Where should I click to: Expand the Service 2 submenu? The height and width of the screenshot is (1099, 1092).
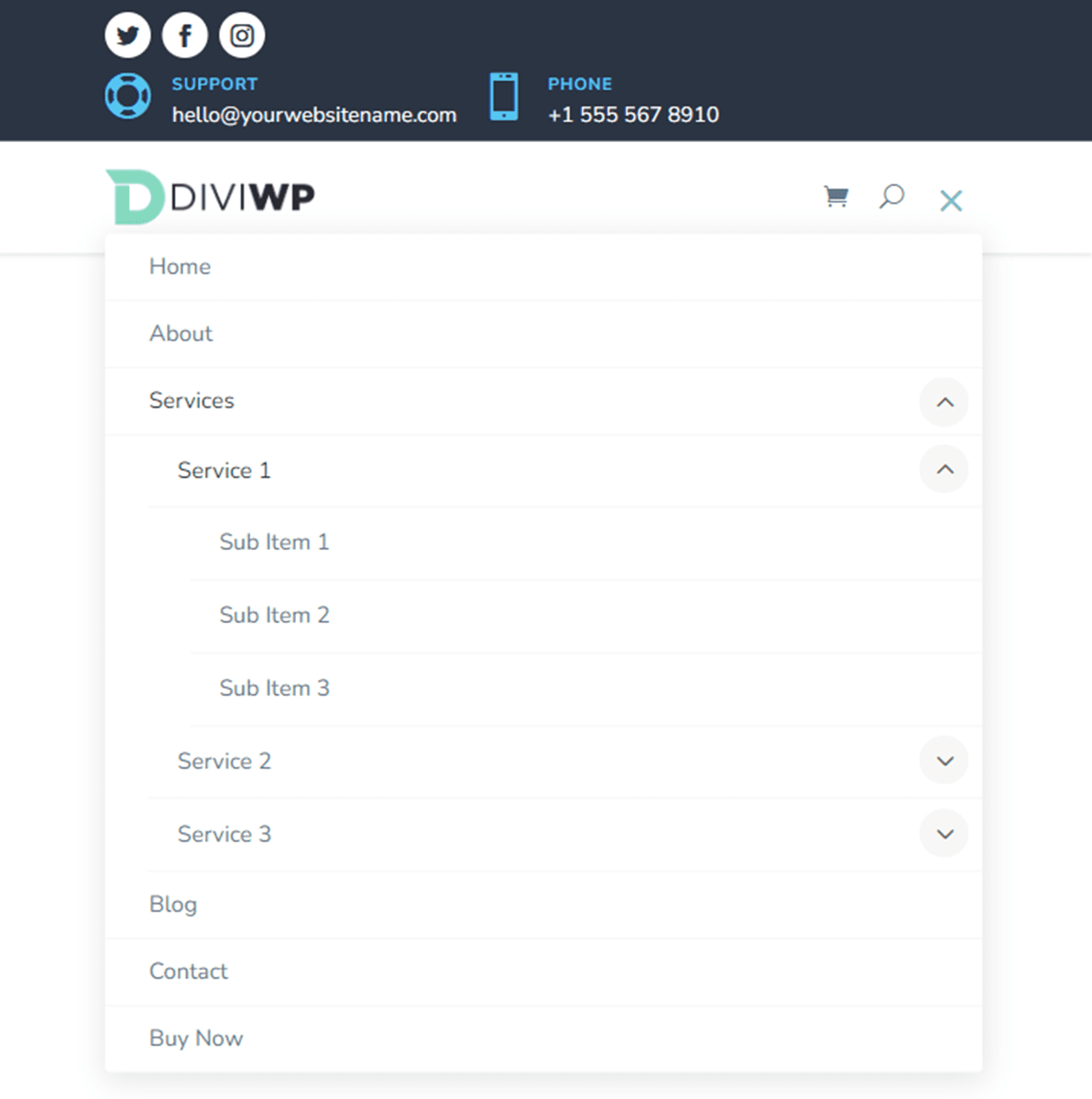[x=944, y=761]
